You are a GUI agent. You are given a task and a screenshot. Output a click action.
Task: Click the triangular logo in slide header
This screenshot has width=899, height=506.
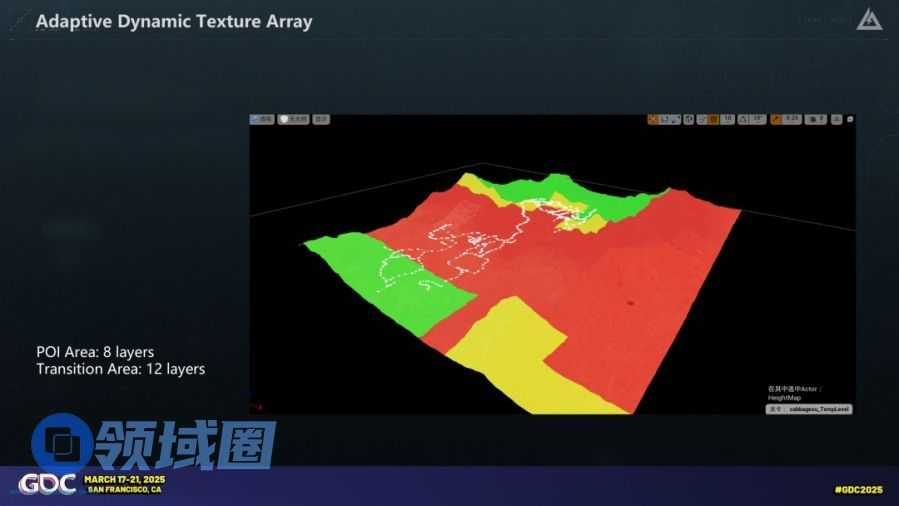(867, 19)
